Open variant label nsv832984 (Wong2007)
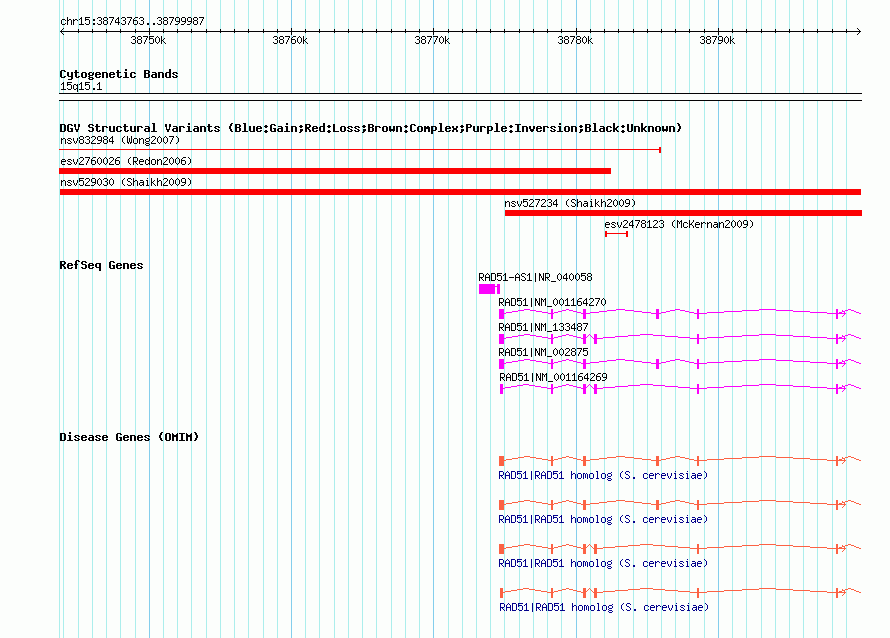 pyautogui.click(x=120, y=140)
